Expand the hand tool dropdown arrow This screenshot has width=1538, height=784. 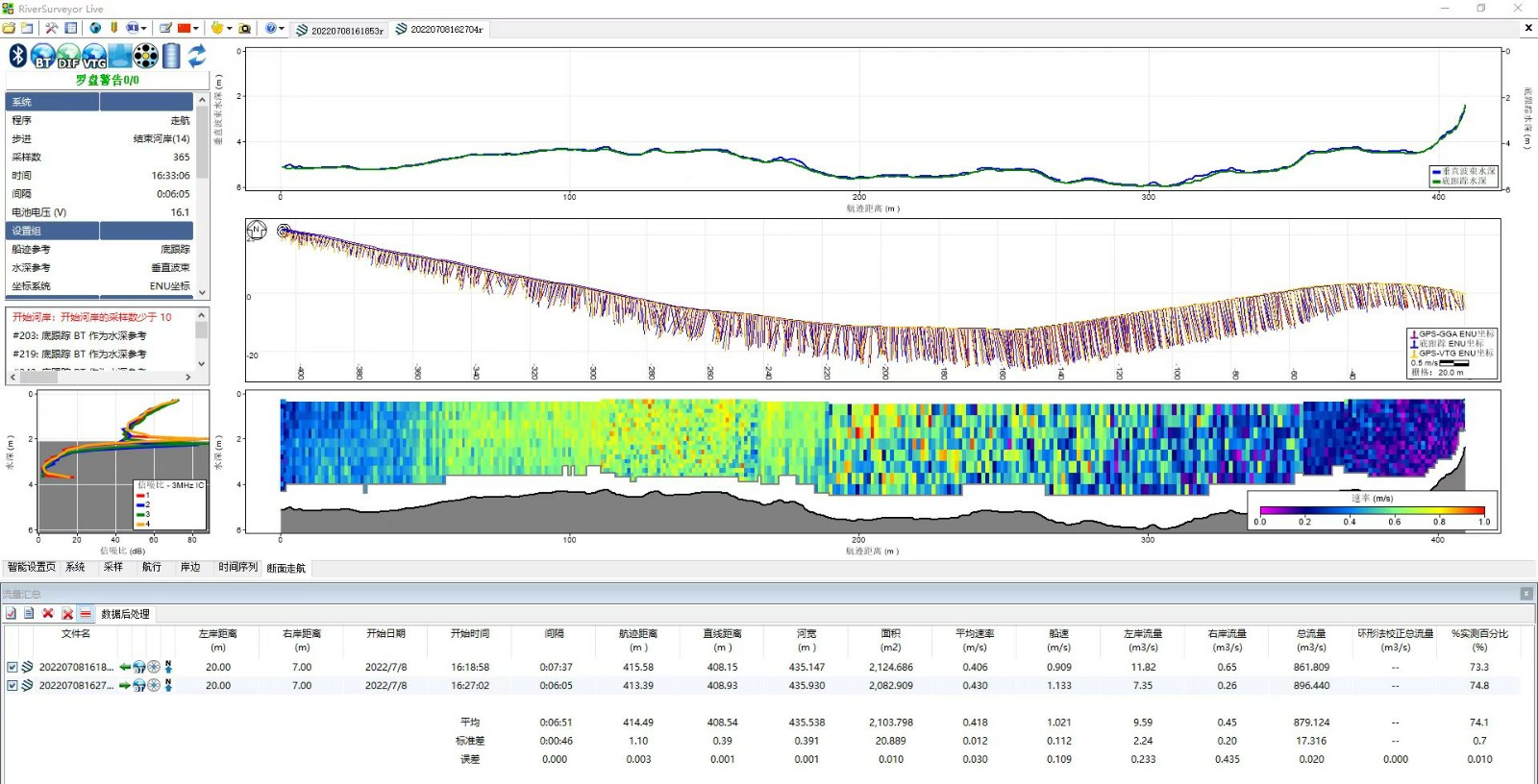pyautogui.click(x=229, y=29)
